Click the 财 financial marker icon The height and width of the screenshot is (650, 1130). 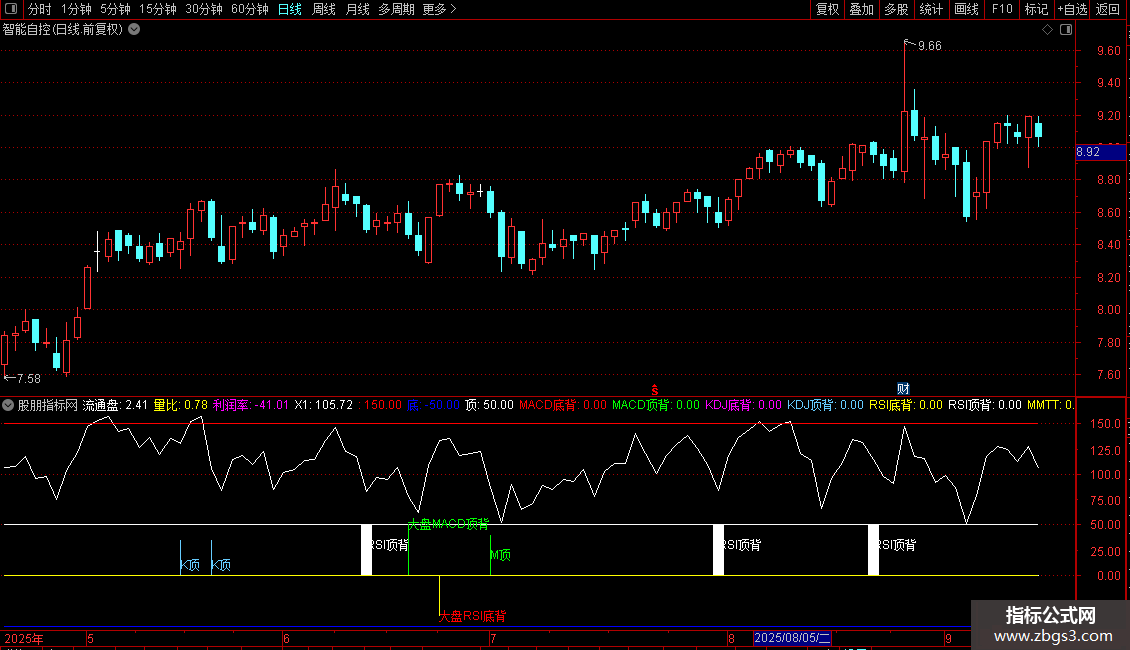click(x=903, y=389)
